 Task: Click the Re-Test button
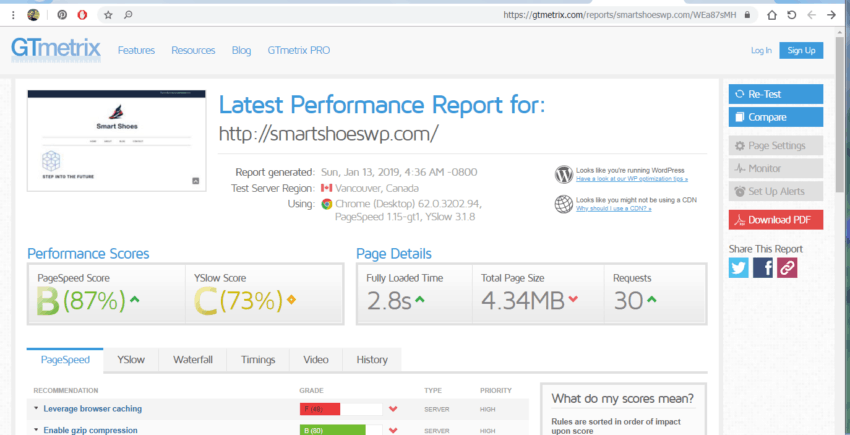pyautogui.click(x=776, y=94)
